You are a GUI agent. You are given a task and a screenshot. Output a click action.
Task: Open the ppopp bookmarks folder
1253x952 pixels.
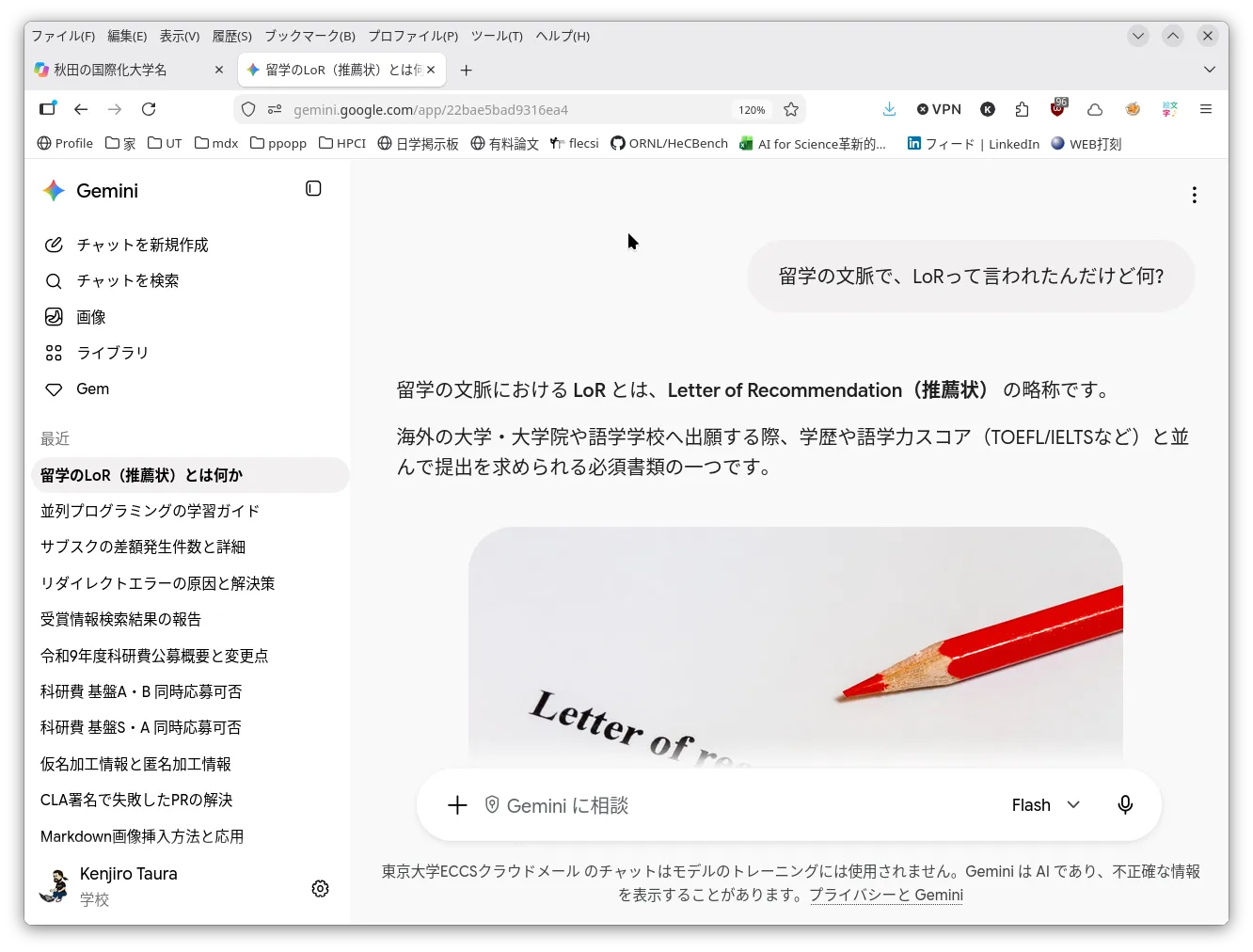pos(278,143)
